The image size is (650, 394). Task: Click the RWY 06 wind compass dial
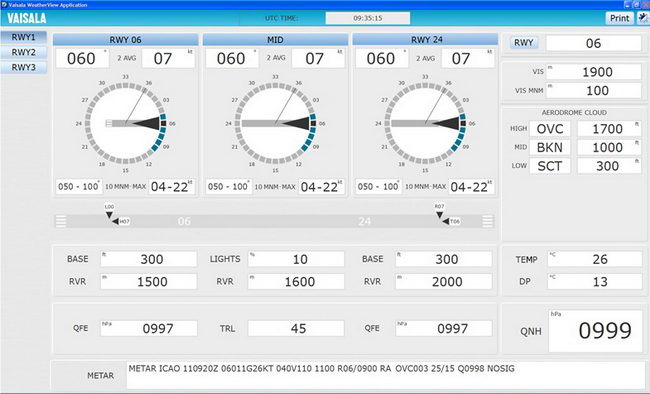pyautogui.click(x=125, y=123)
